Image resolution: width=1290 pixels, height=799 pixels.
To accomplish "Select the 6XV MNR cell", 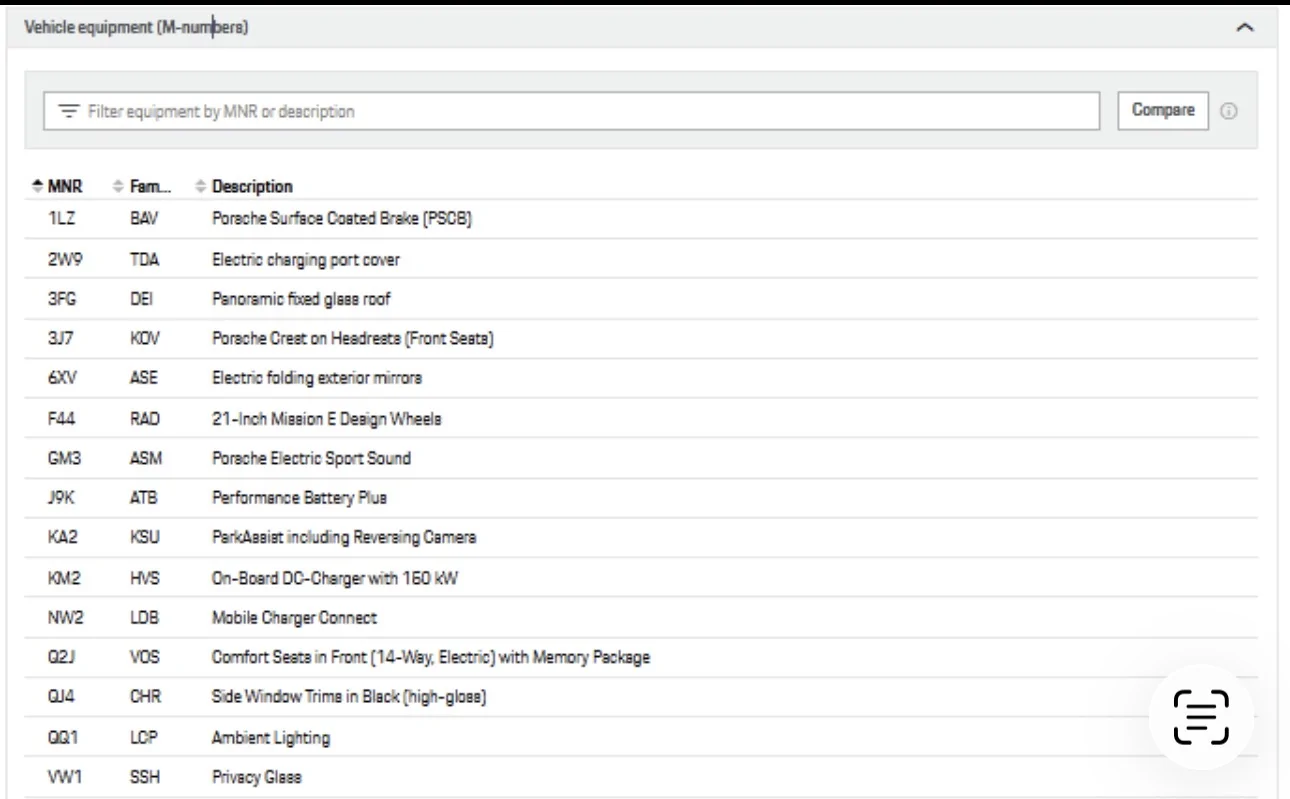I will coord(63,378).
